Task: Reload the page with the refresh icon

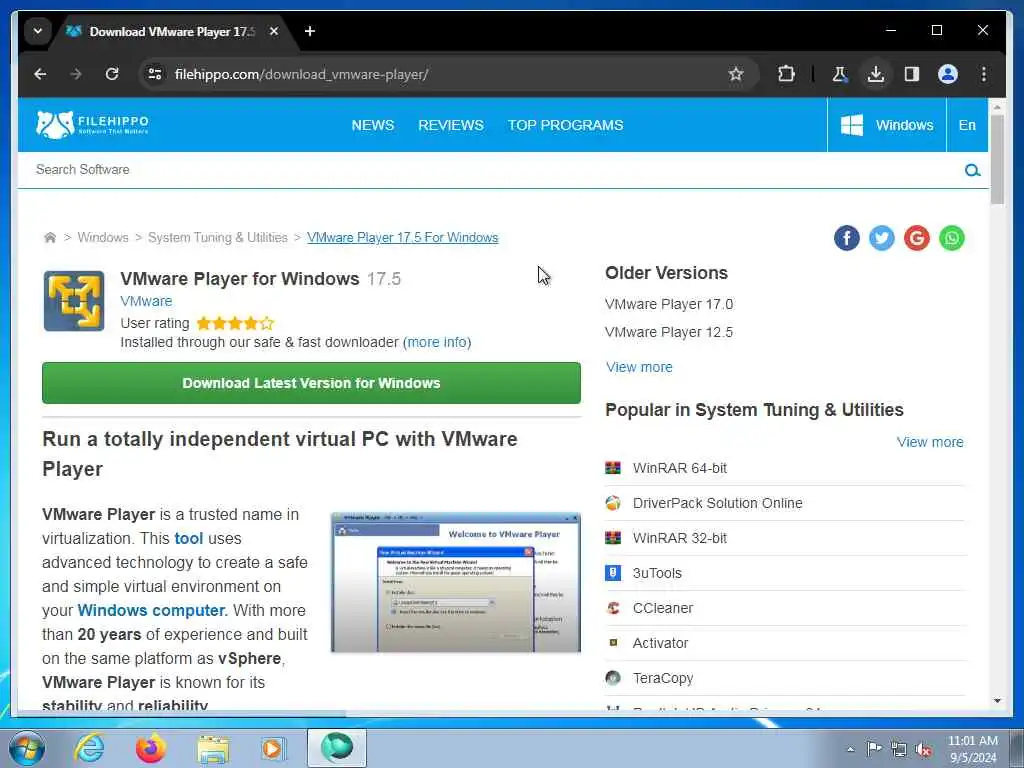Action: 112,74
